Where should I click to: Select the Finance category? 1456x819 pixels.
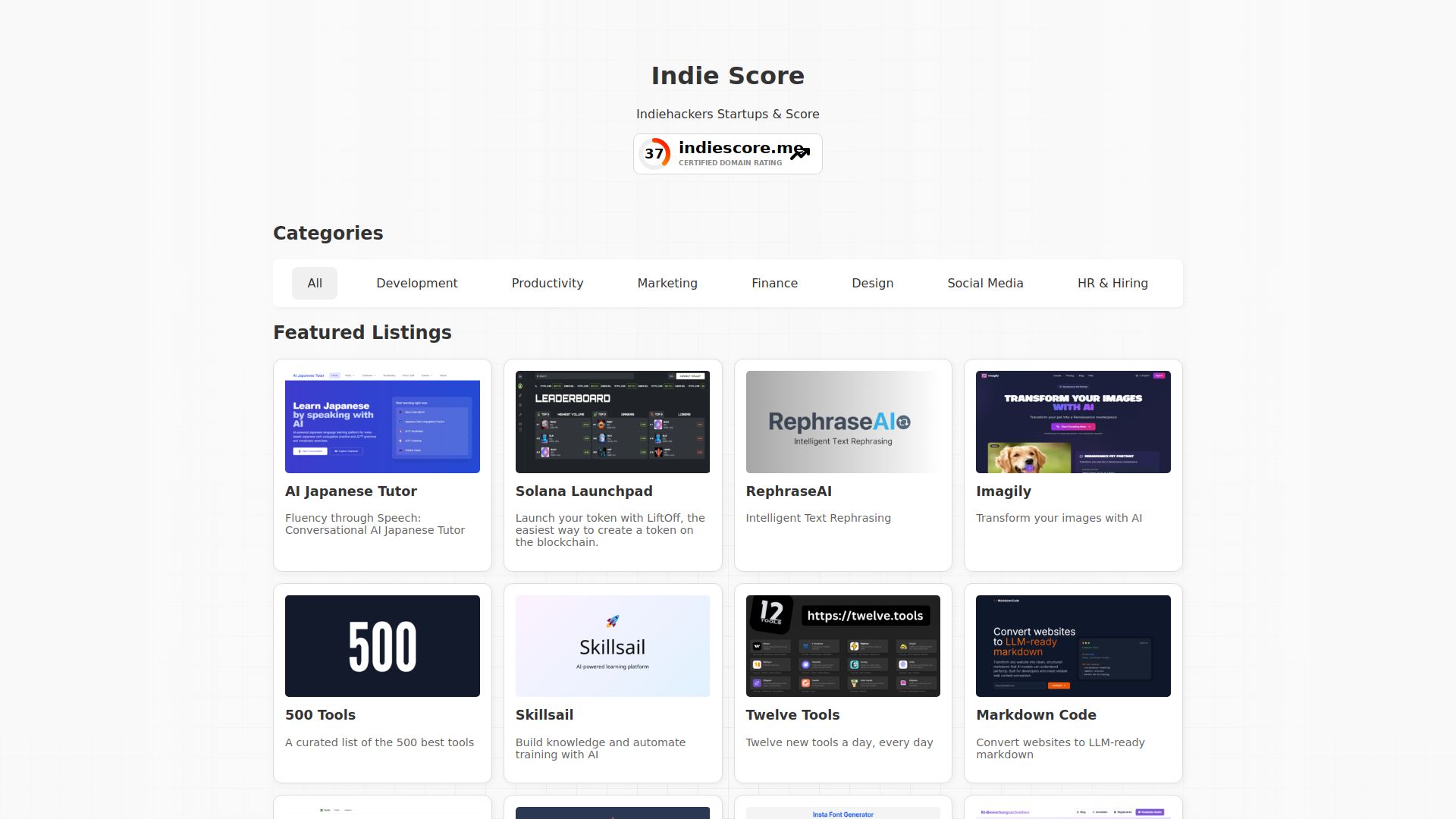pyautogui.click(x=774, y=283)
